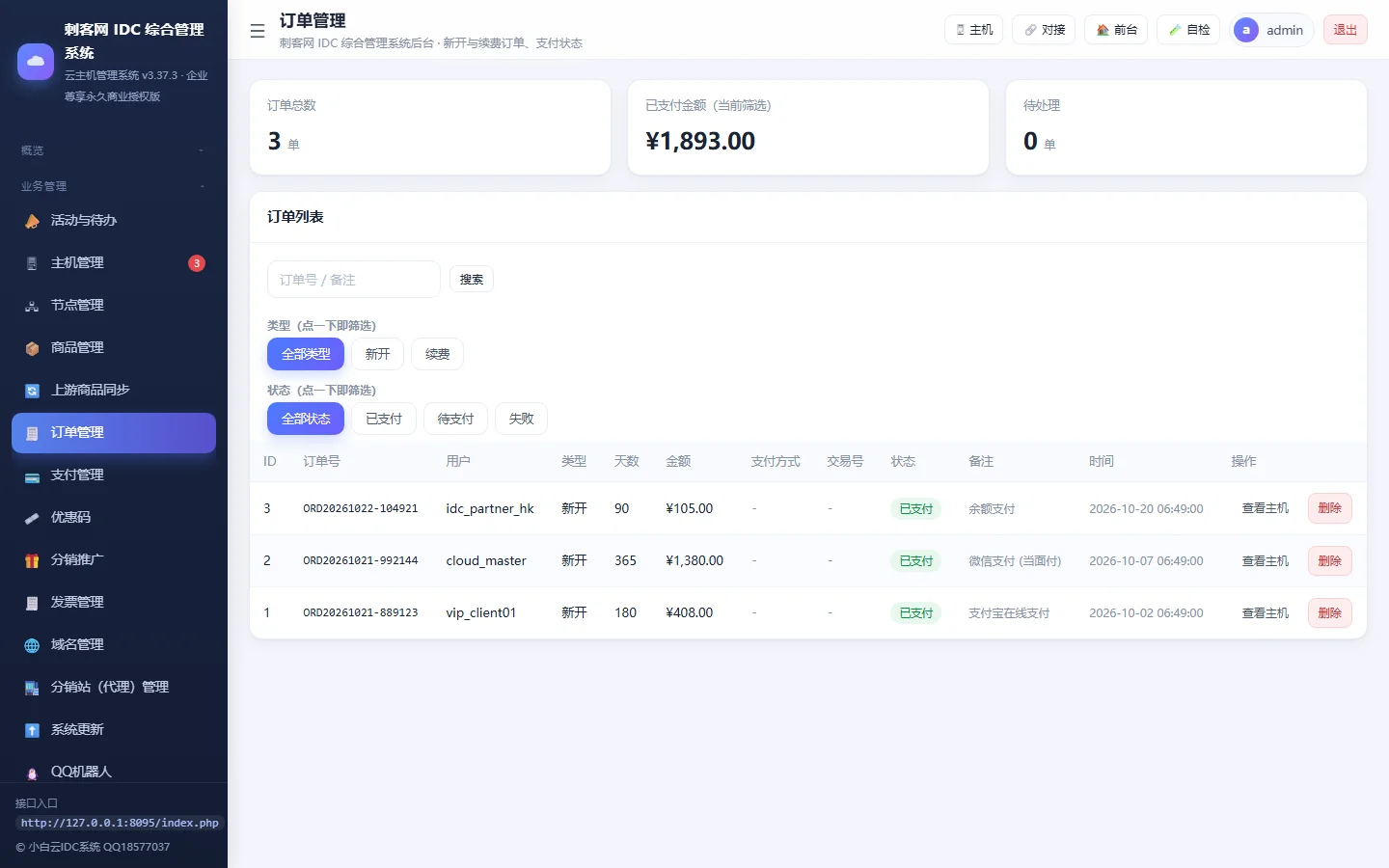Run 自检 from the top bar
The image size is (1389, 868).
tap(1188, 30)
